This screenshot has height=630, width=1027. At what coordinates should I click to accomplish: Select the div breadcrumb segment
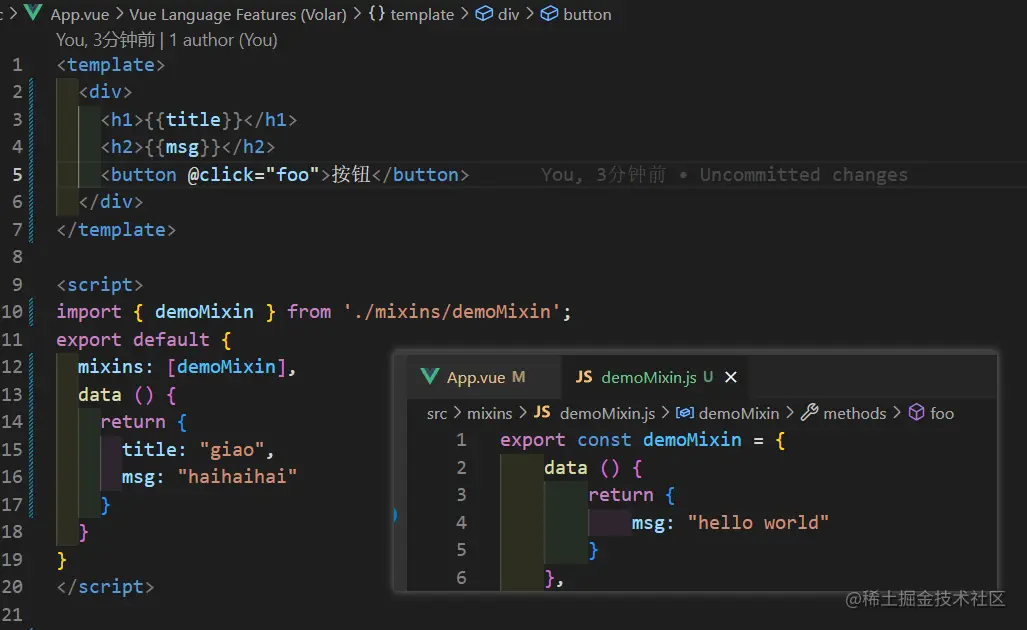[x=508, y=14]
